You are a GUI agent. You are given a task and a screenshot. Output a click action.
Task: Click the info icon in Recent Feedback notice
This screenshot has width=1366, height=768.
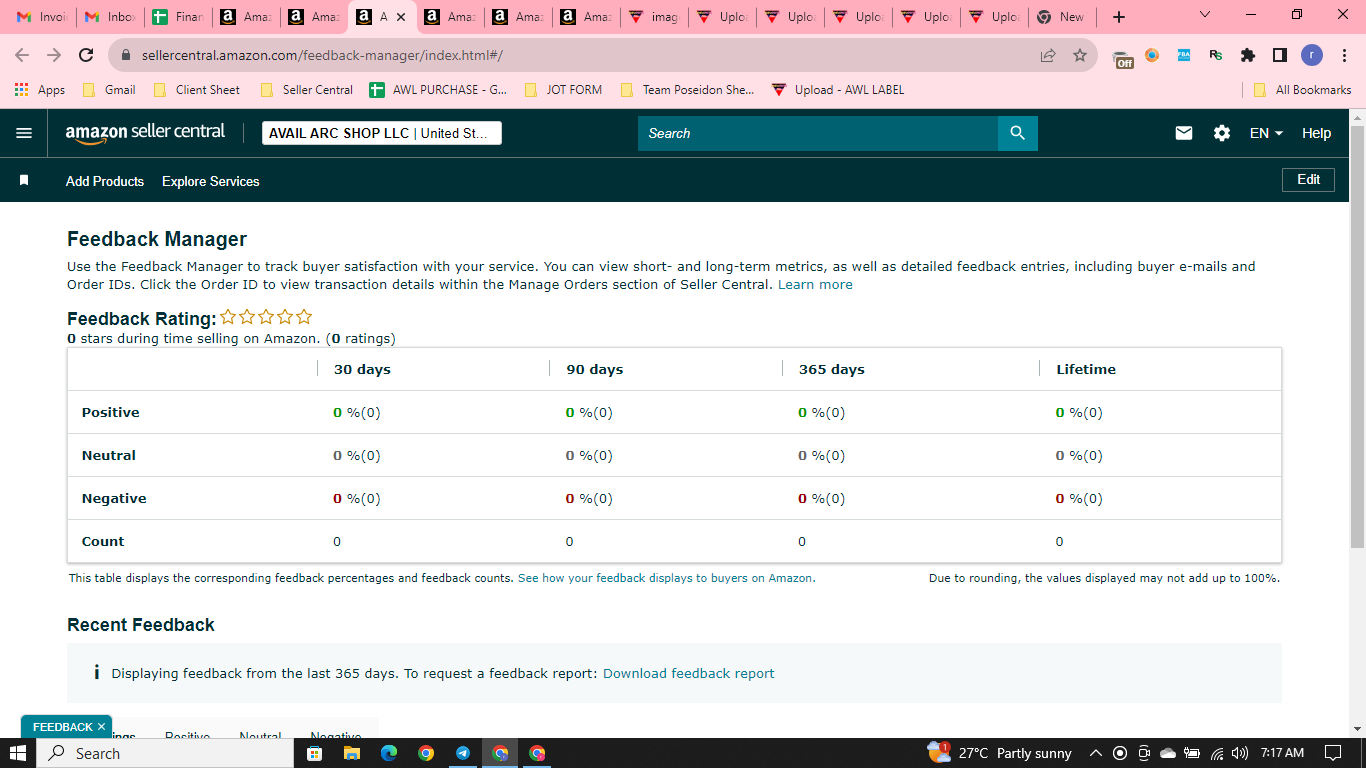(96, 673)
